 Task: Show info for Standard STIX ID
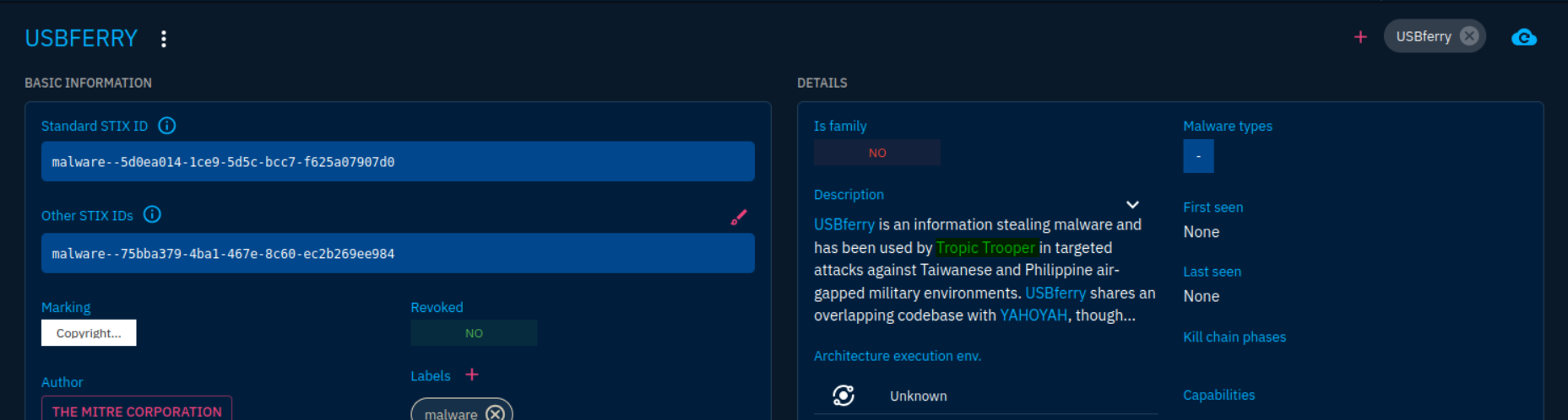click(167, 126)
